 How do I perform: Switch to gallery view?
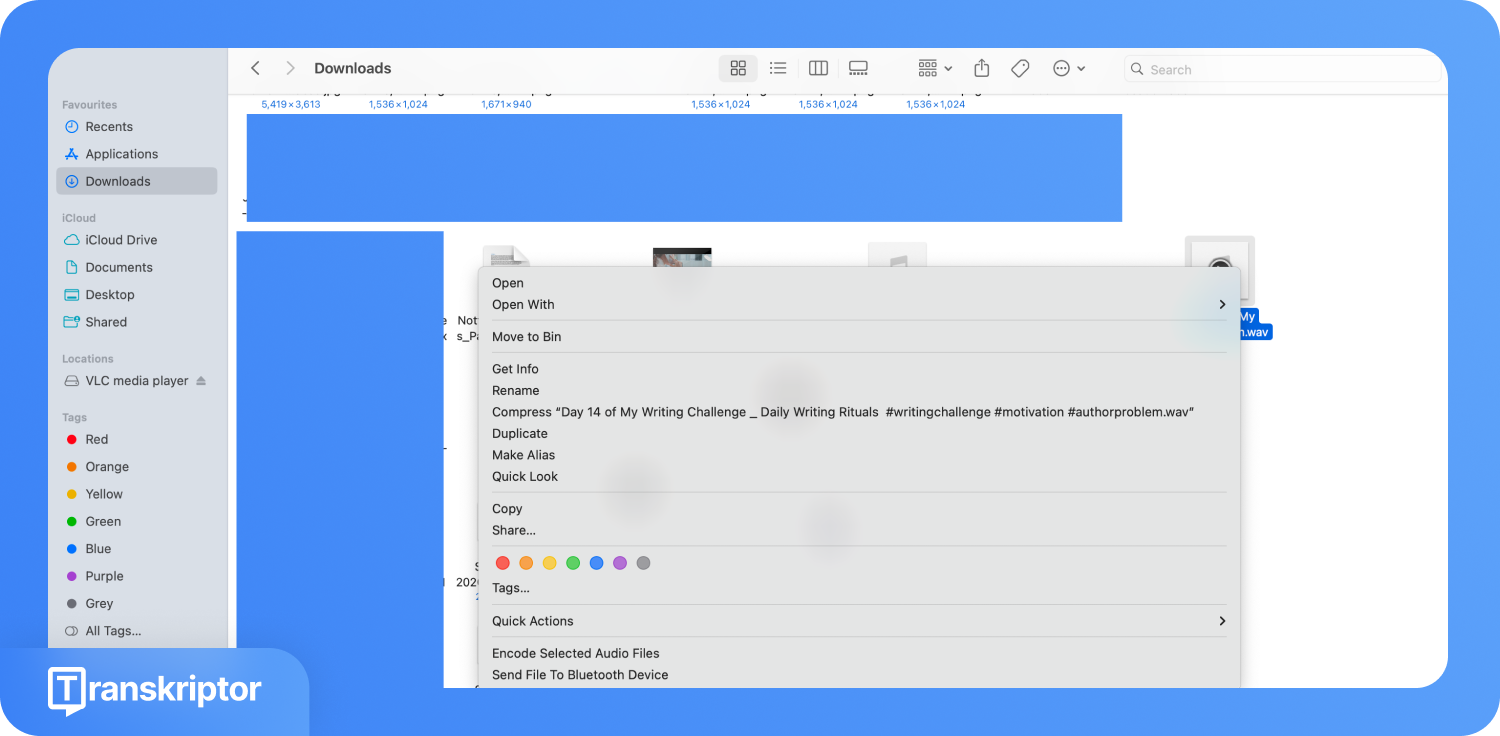(x=858, y=68)
